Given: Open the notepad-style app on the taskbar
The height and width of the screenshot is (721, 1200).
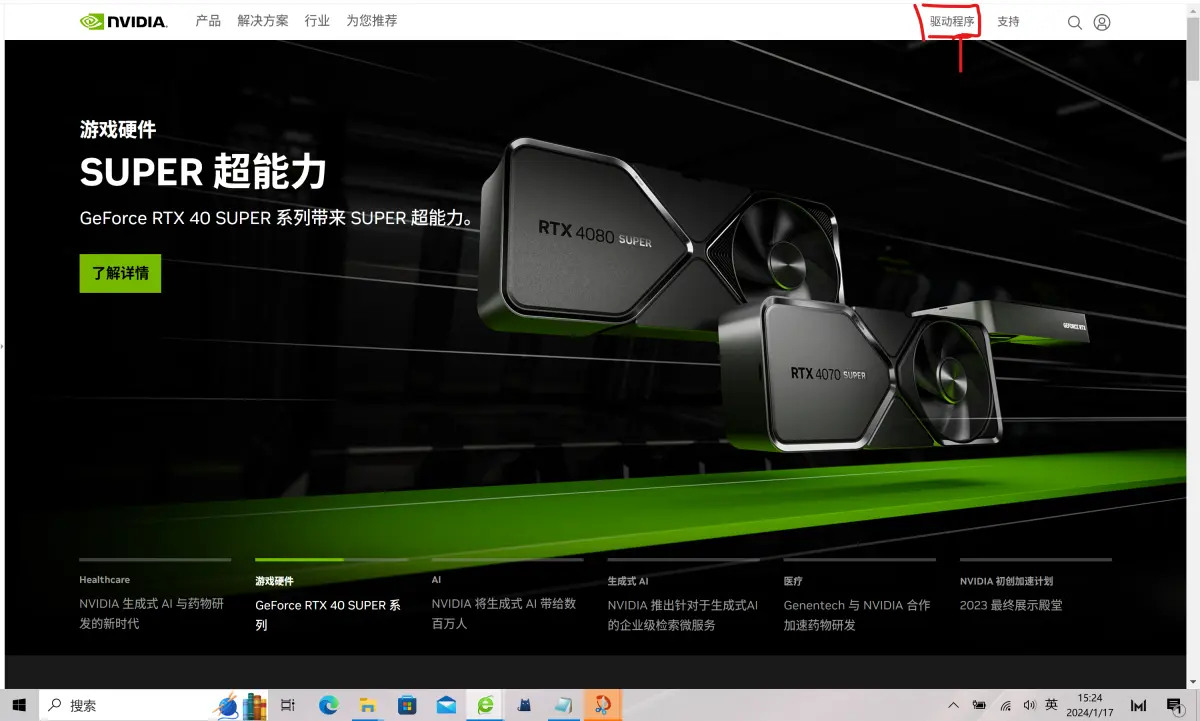Looking at the screenshot, I should pos(563,705).
